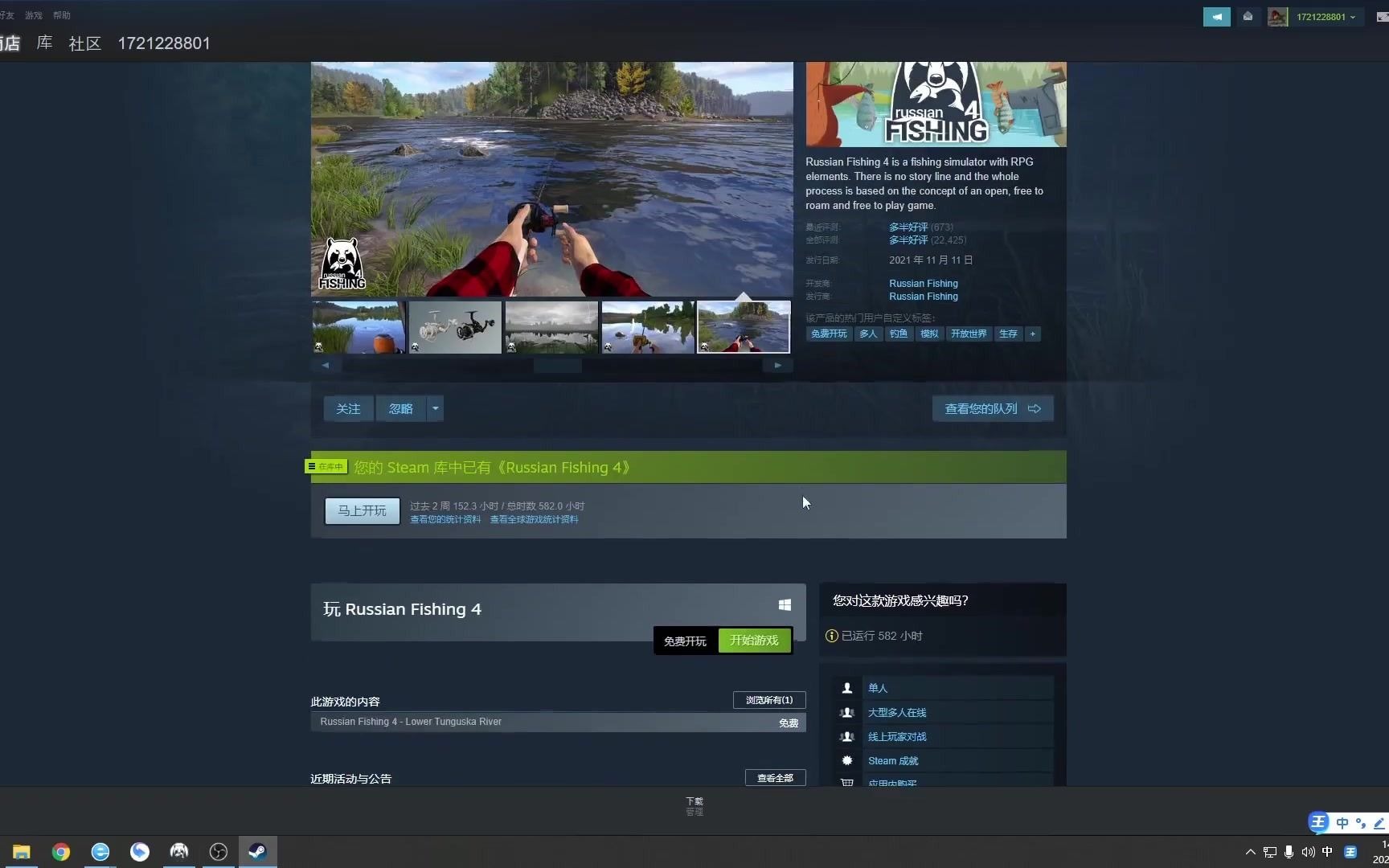This screenshot has width=1389, height=868.
Task: Click the 开放世界 tag
Action: click(969, 334)
